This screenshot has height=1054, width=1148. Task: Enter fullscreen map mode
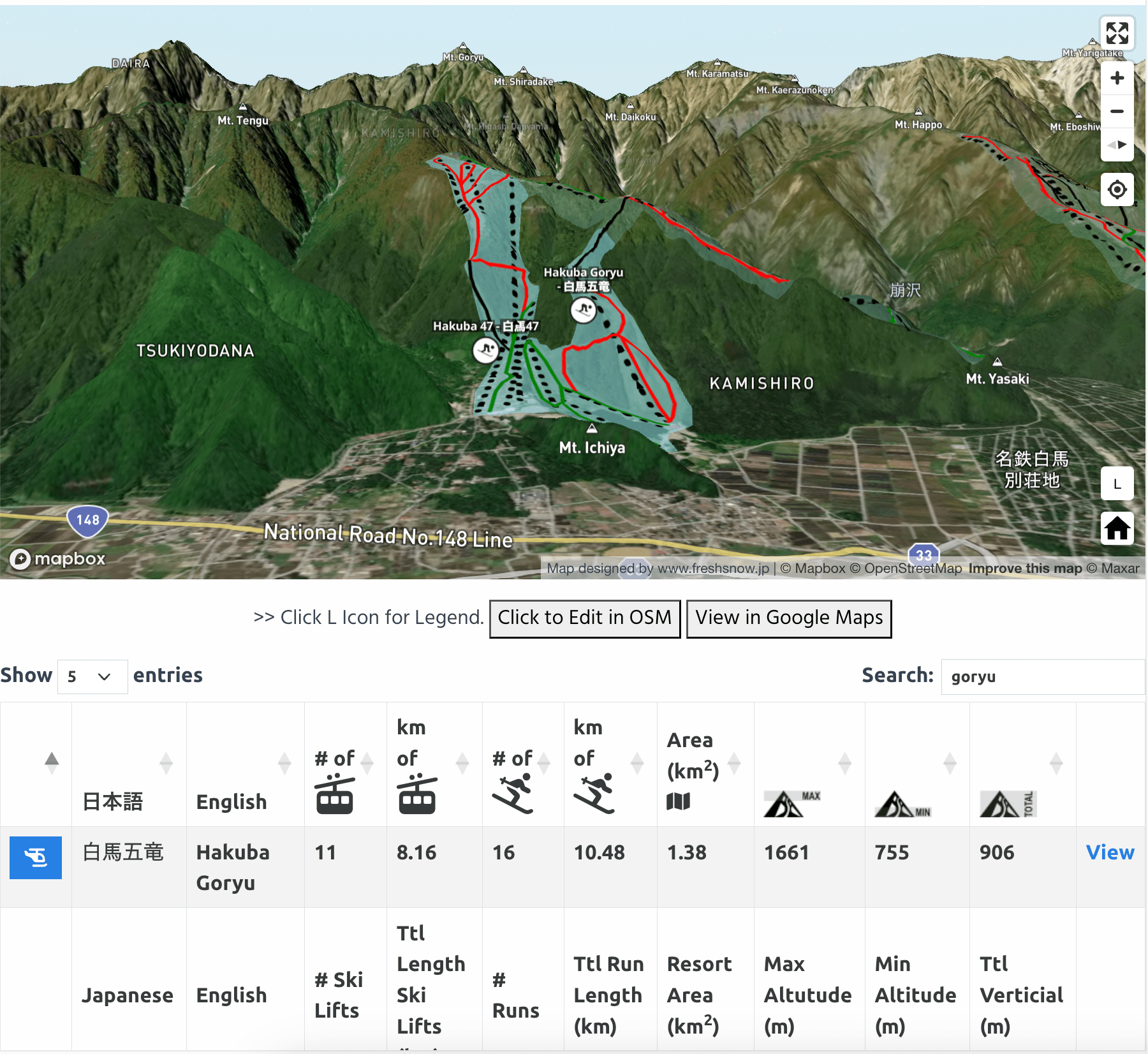[1117, 33]
